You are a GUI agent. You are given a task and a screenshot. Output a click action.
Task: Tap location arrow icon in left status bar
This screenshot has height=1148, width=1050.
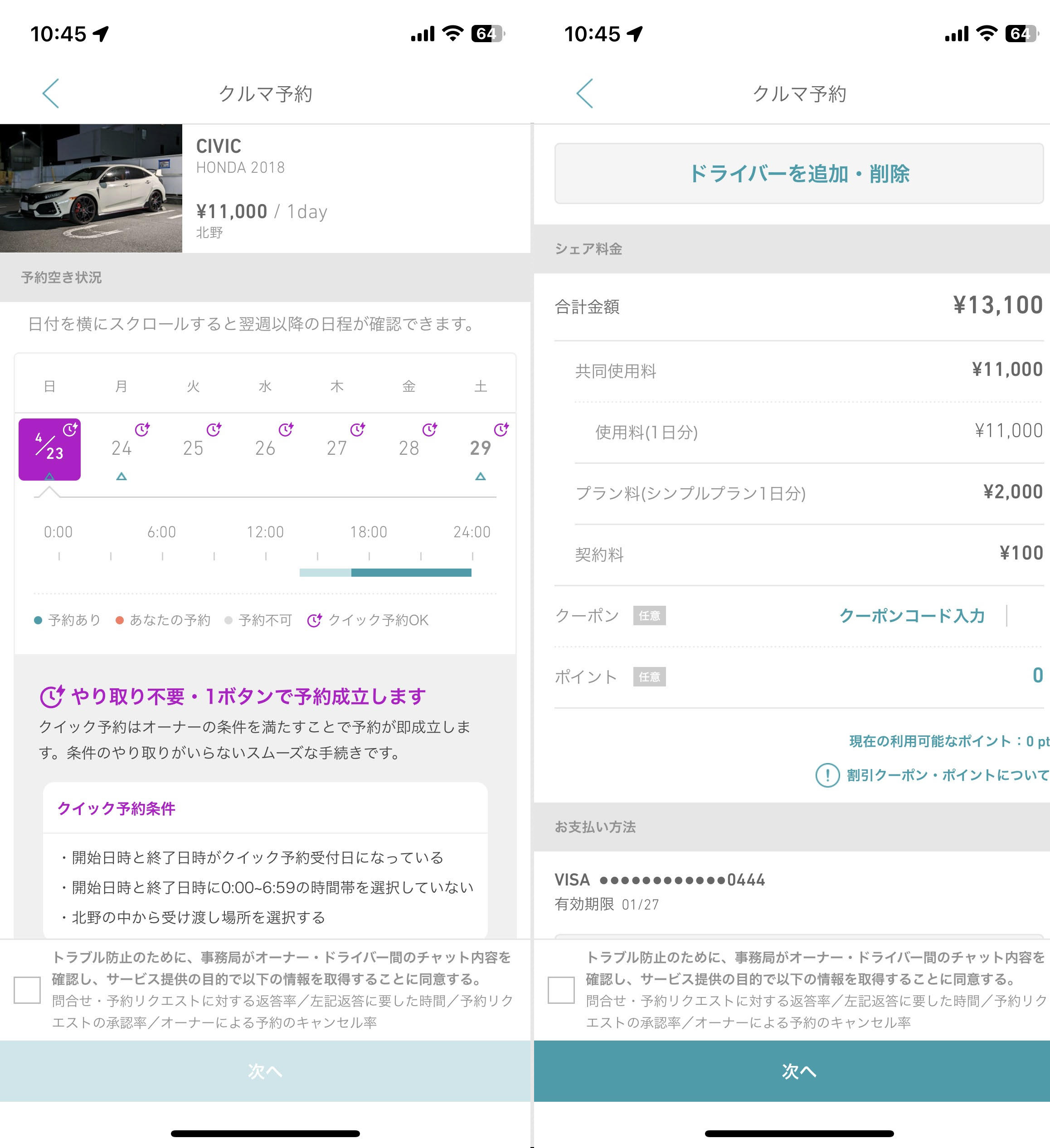click(101, 34)
